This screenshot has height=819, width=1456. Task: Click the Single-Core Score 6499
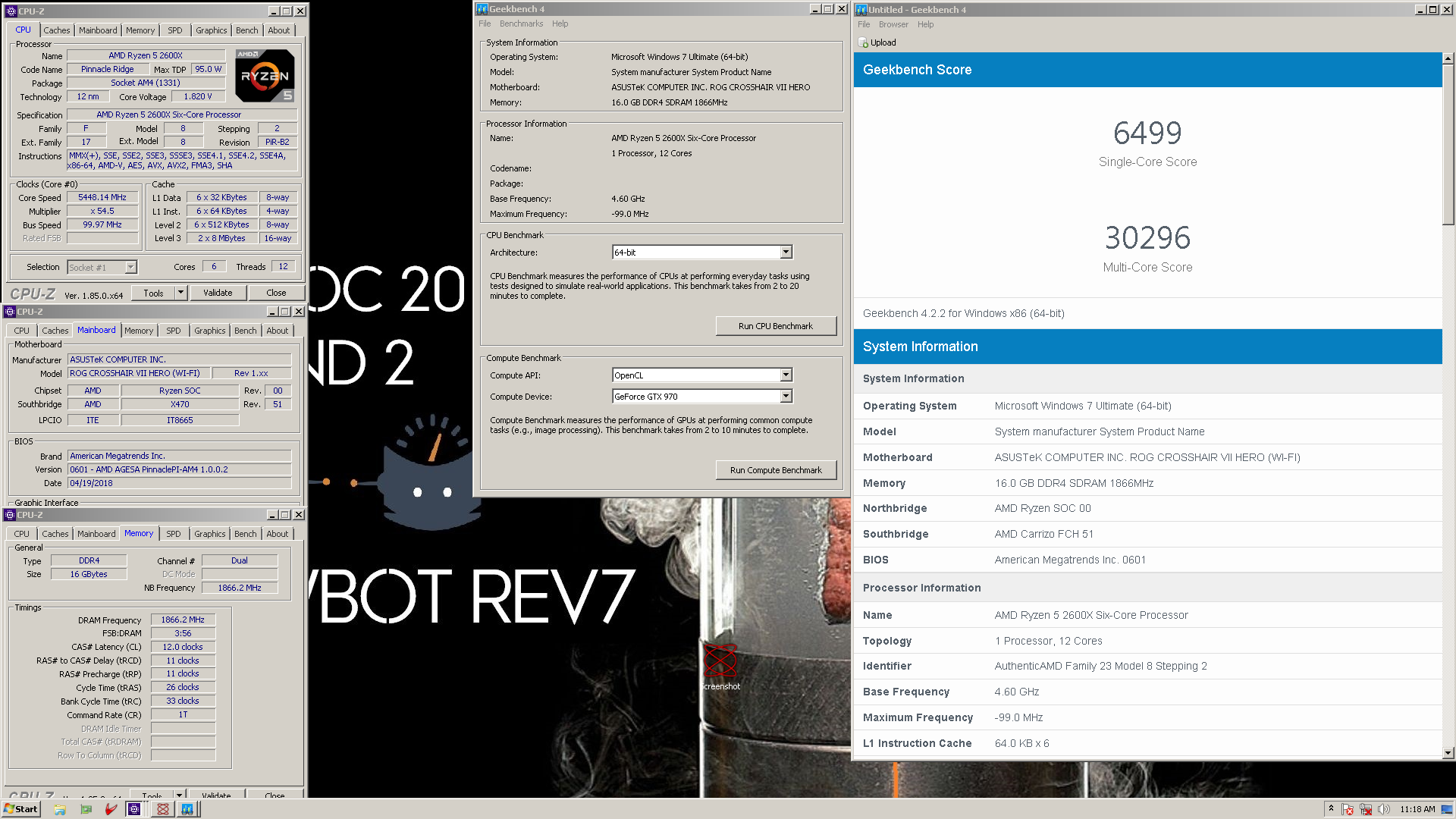[1147, 133]
